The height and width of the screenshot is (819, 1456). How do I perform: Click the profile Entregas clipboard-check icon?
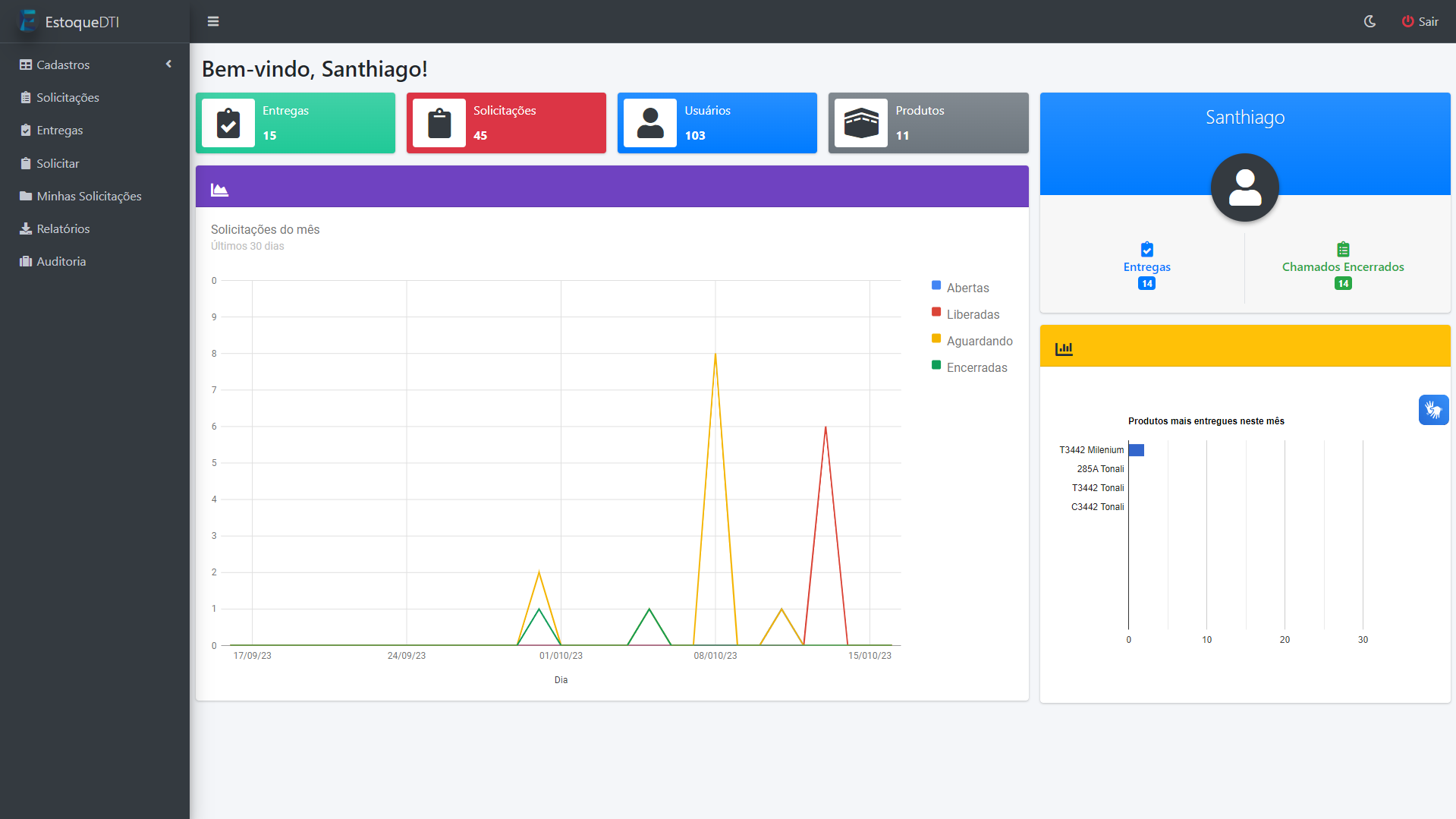[x=1146, y=249]
